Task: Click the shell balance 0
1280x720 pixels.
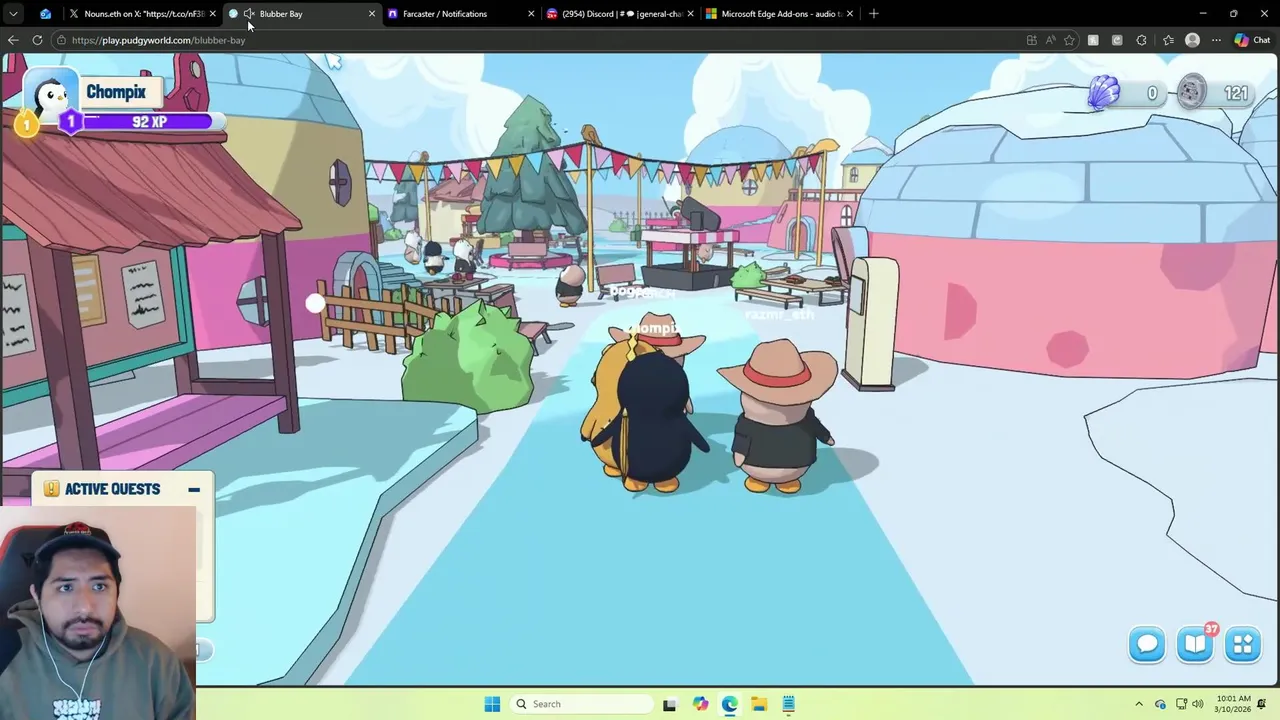Action: coord(1152,93)
